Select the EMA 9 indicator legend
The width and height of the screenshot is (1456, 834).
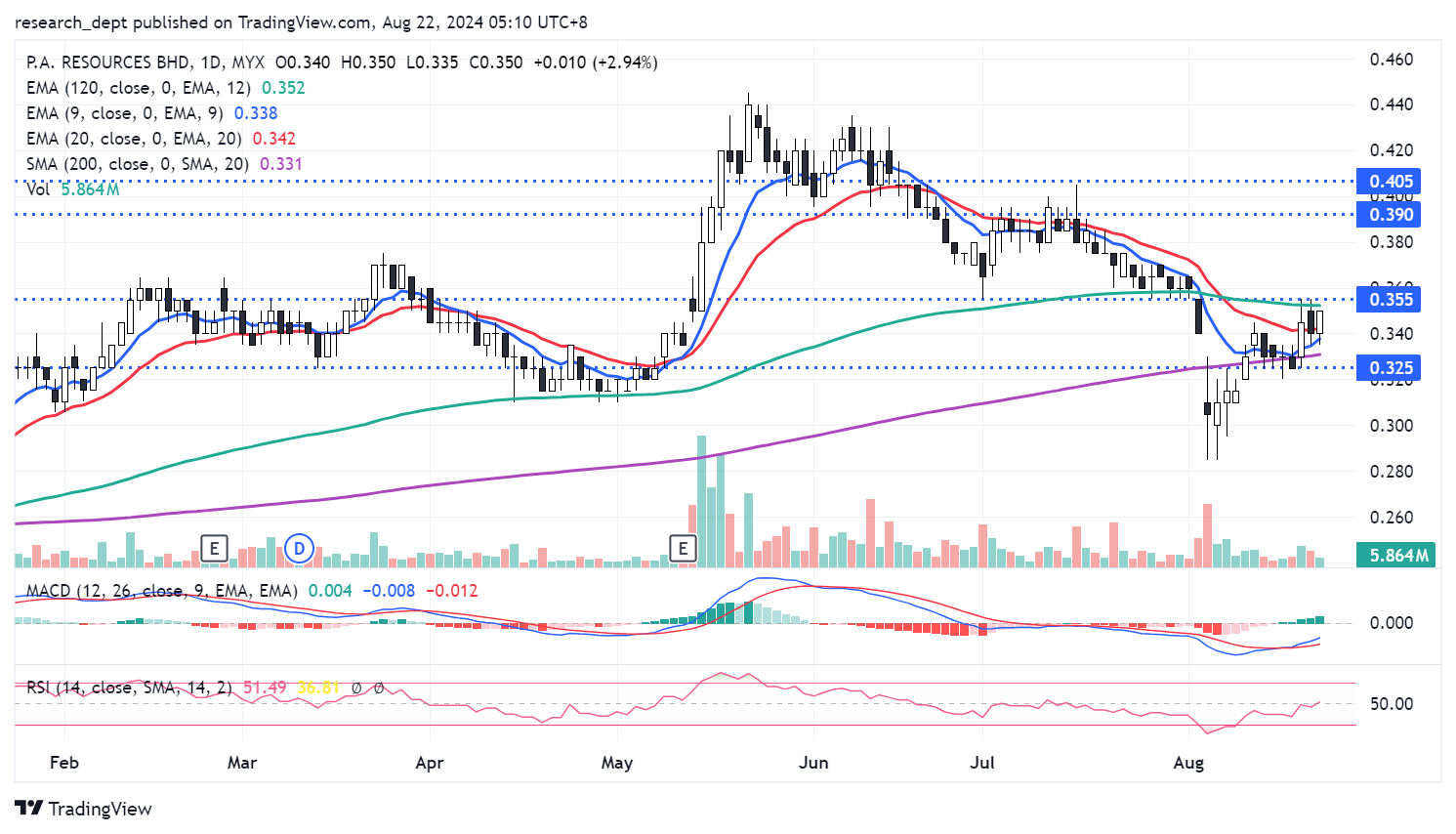point(124,113)
